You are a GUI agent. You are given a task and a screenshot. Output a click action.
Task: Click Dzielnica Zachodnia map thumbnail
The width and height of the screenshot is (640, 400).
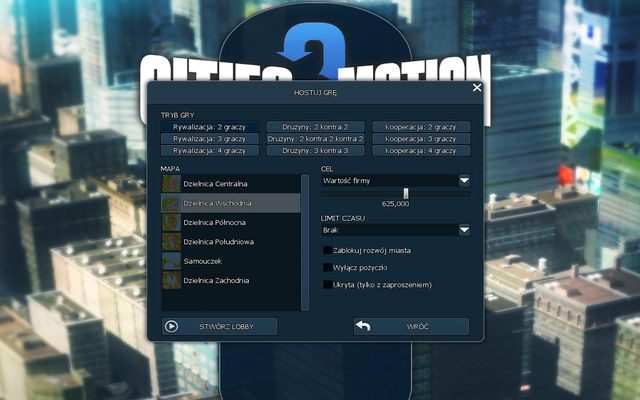pyautogui.click(x=171, y=280)
